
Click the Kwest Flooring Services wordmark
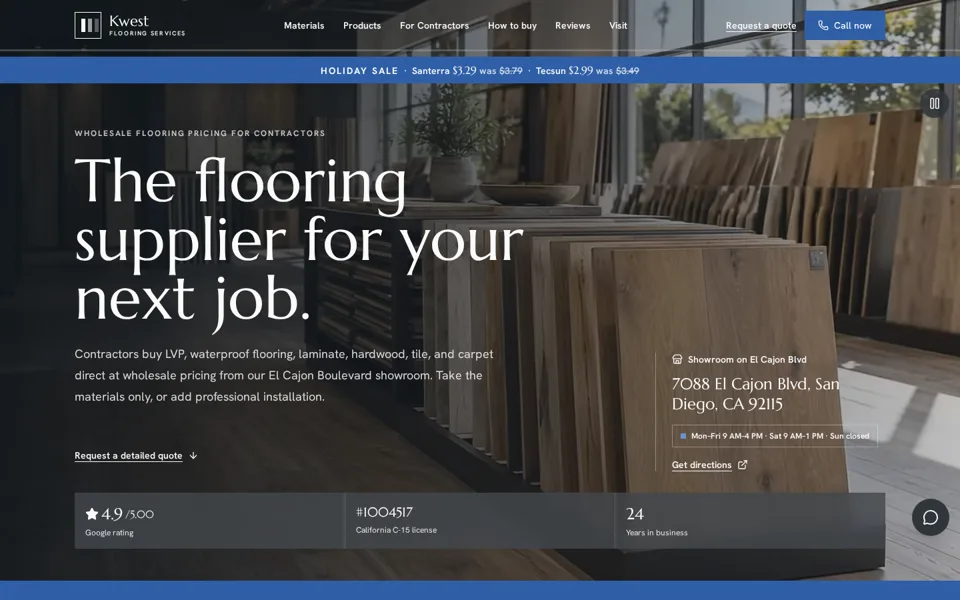tap(147, 25)
